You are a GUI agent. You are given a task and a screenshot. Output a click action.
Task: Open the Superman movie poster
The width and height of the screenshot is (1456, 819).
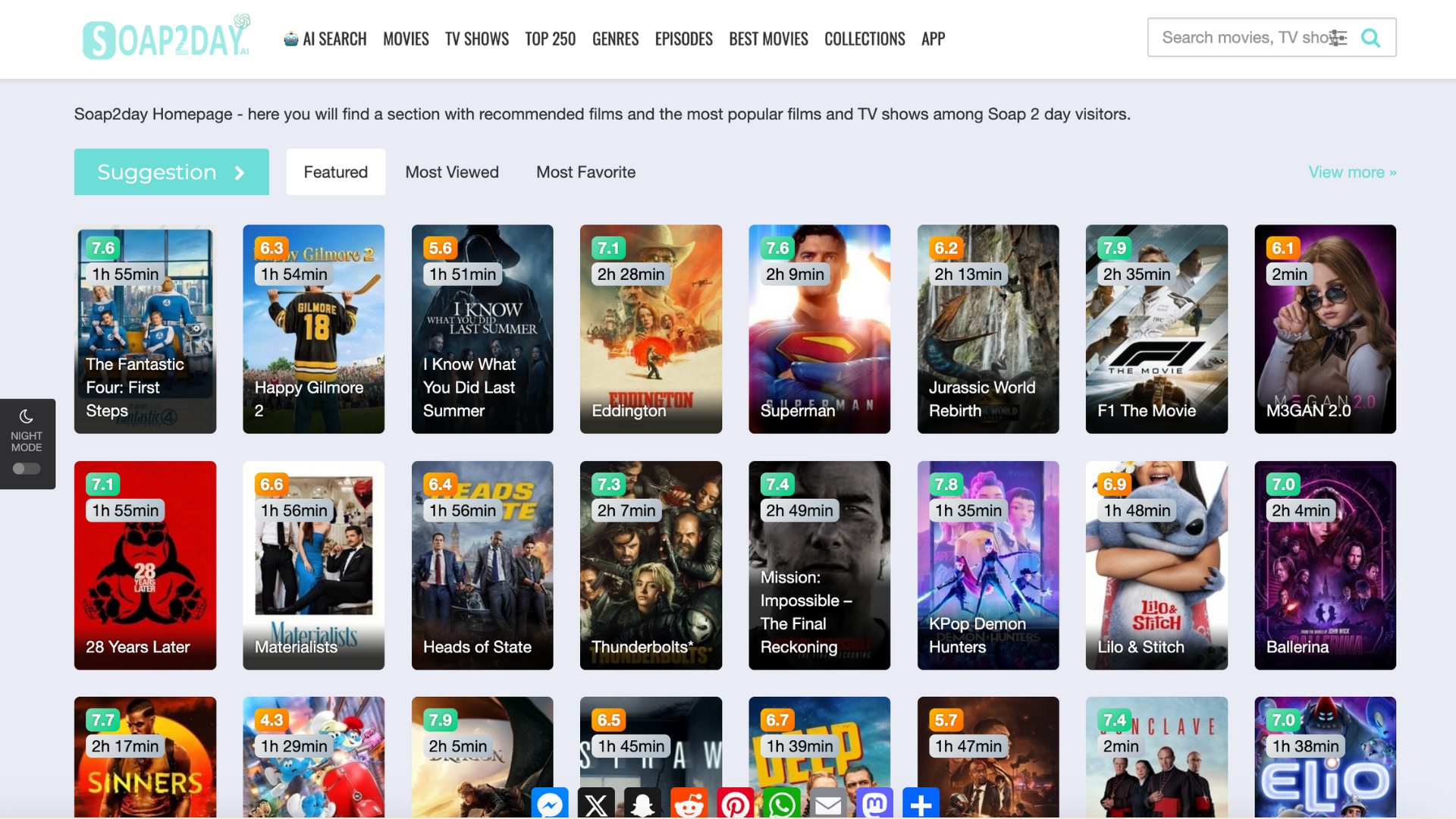point(819,329)
